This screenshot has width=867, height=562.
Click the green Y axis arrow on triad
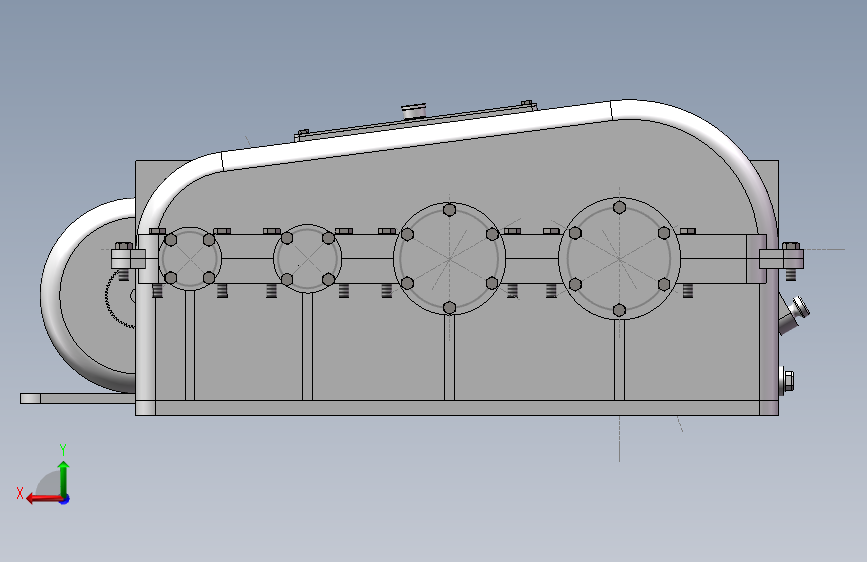[x=64, y=478]
